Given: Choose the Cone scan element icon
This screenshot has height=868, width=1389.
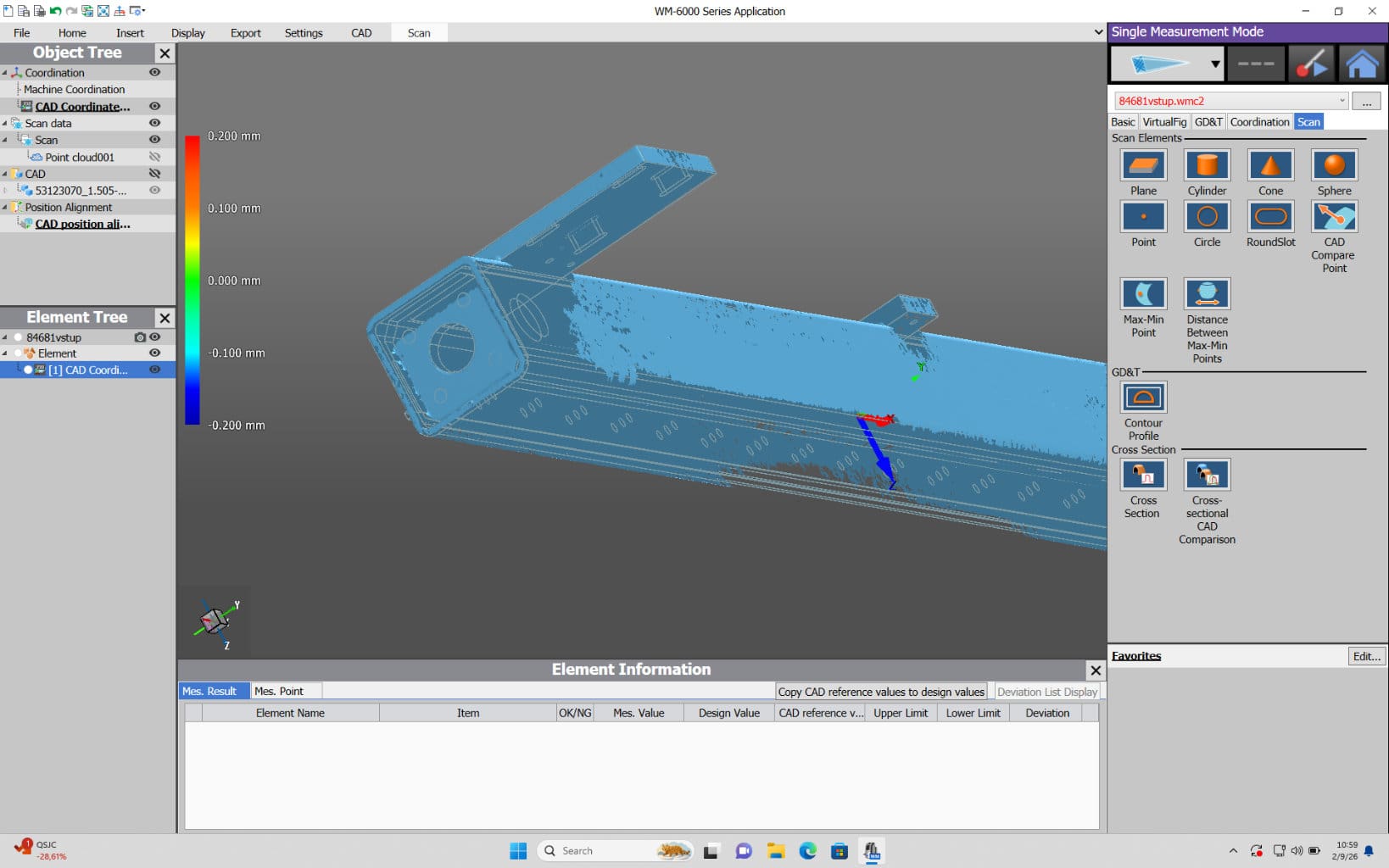Looking at the screenshot, I should click(1269, 166).
